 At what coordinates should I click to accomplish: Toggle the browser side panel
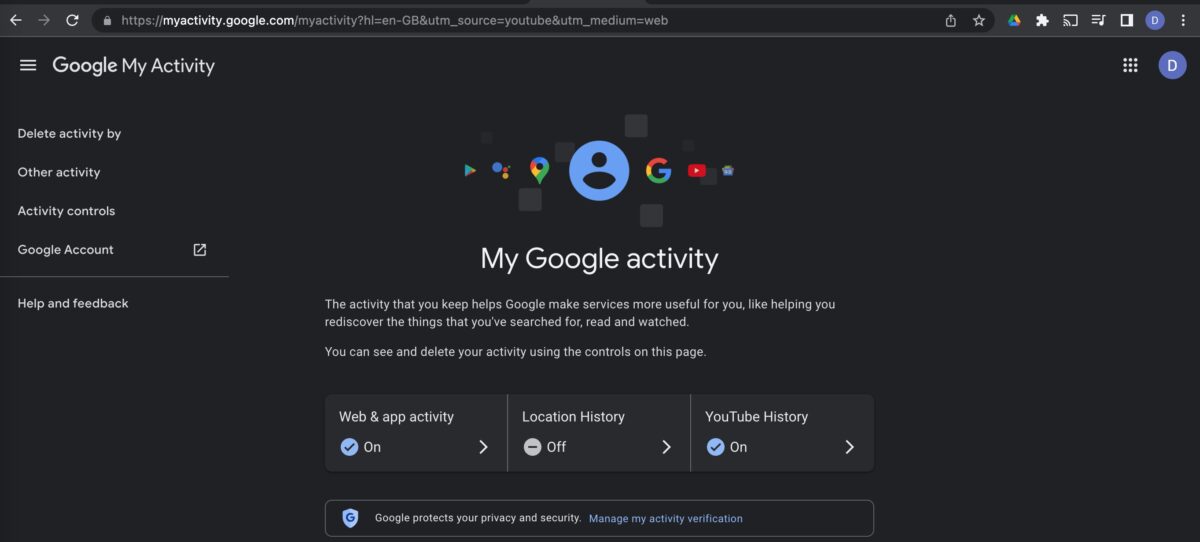pos(1126,20)
